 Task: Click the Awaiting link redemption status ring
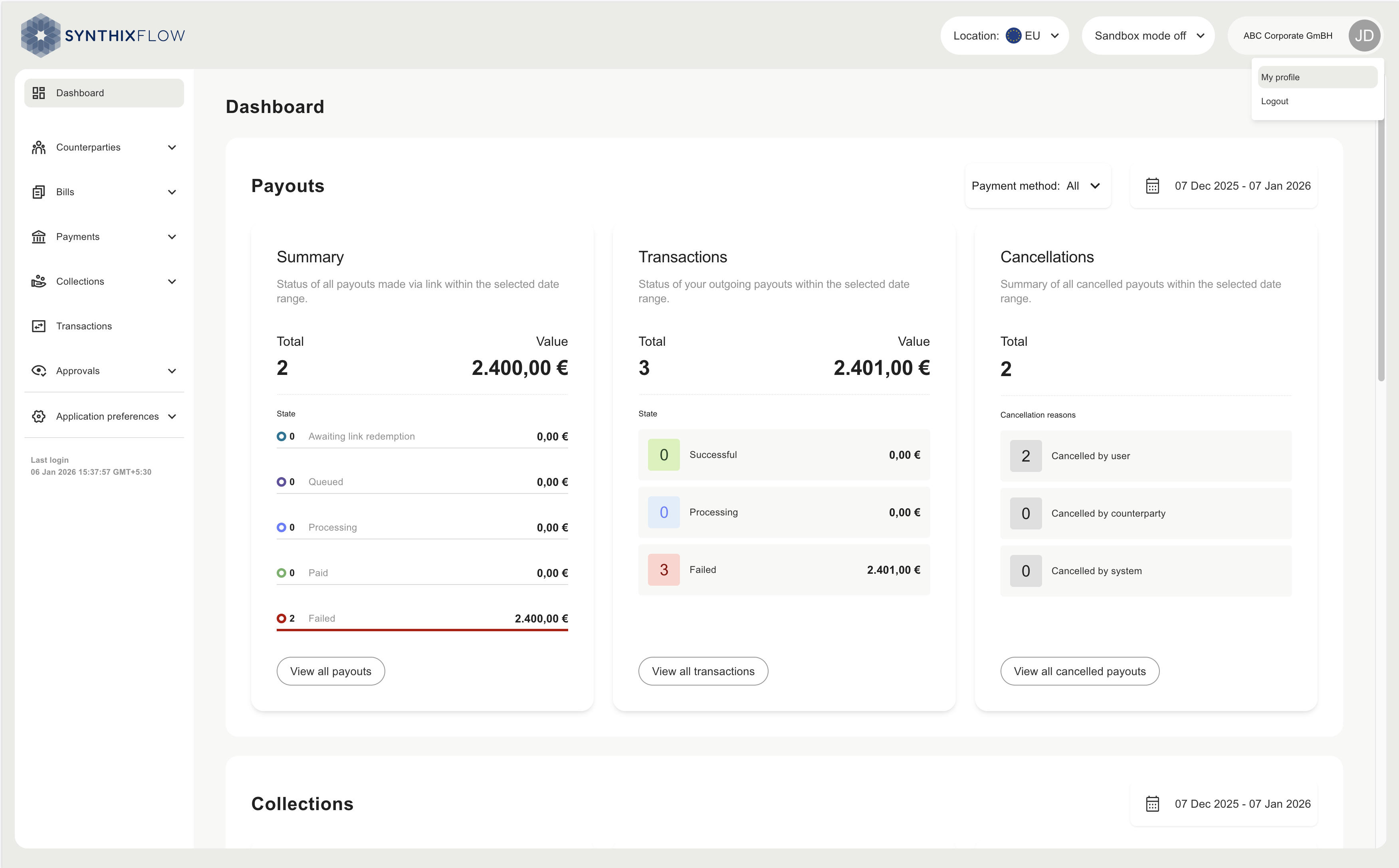(281, 436)
